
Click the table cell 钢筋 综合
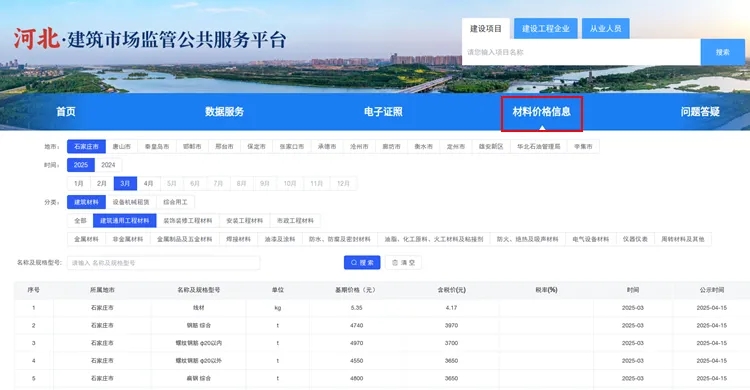point(199,325)
